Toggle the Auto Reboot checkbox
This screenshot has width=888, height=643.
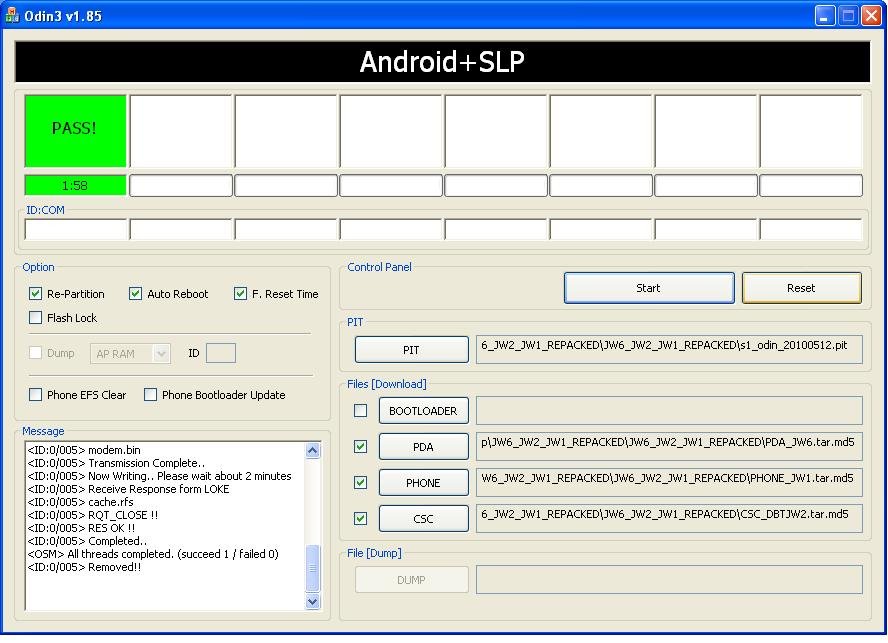point(135,293)
